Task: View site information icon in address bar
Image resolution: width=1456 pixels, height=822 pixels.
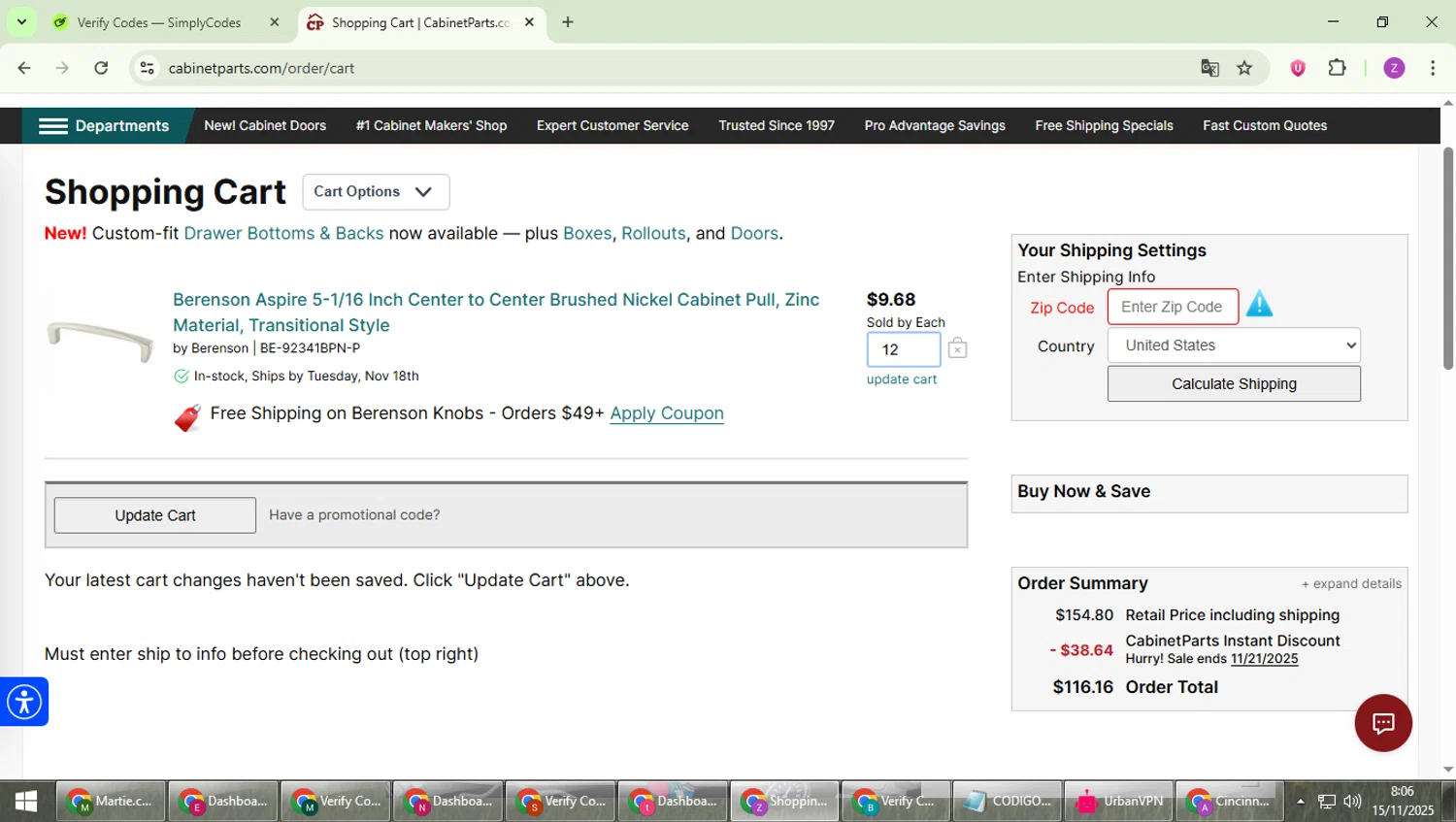Action: pyautogui.click(x=147, y=68)
